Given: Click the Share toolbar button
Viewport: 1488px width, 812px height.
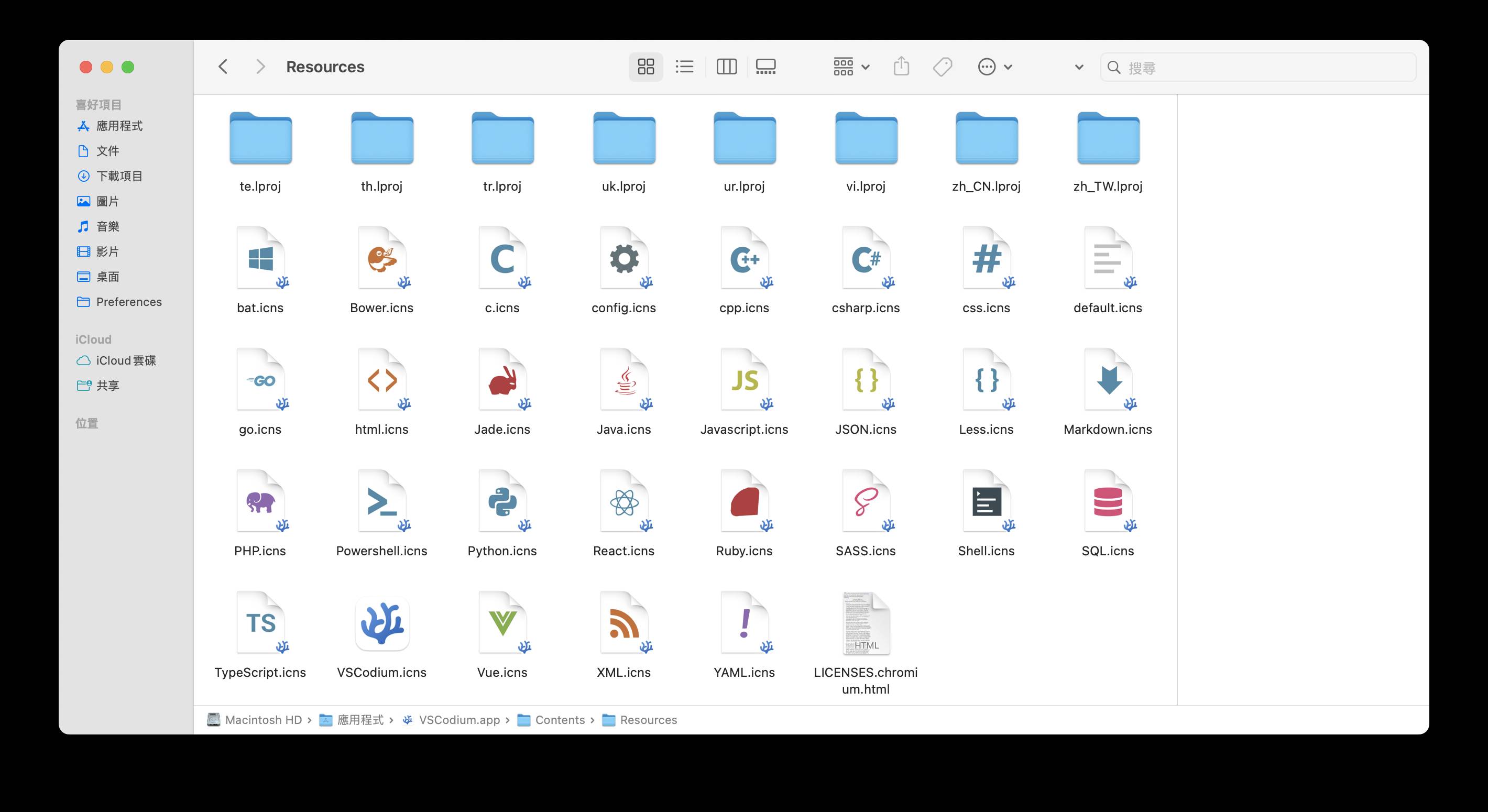Looking at the screenshot, I should coord(901,67).
